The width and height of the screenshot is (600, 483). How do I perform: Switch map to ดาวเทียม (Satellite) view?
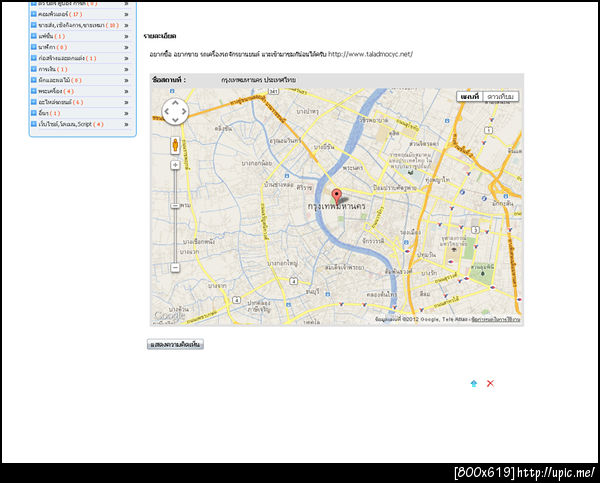click(501, 96)
